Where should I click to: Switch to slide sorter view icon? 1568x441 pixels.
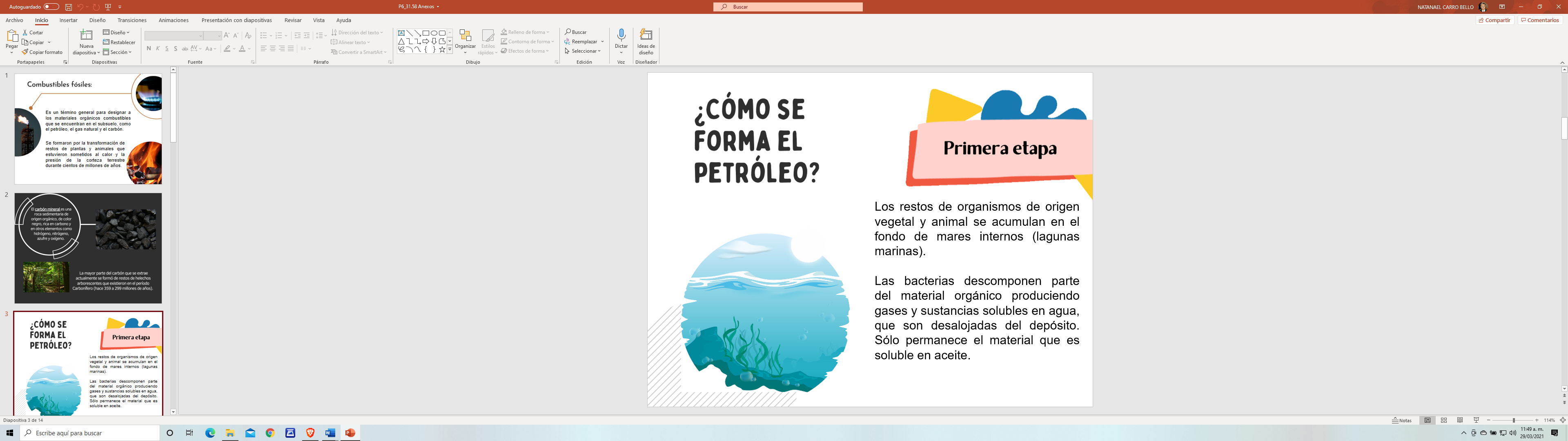tap(1444, 420)
